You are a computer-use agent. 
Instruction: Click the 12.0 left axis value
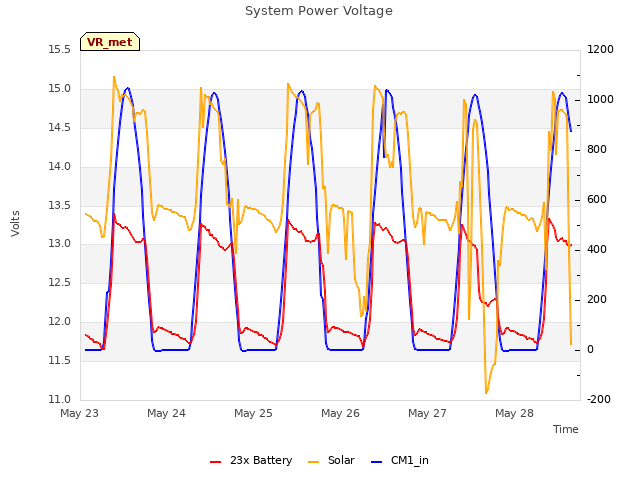[60, 322]
